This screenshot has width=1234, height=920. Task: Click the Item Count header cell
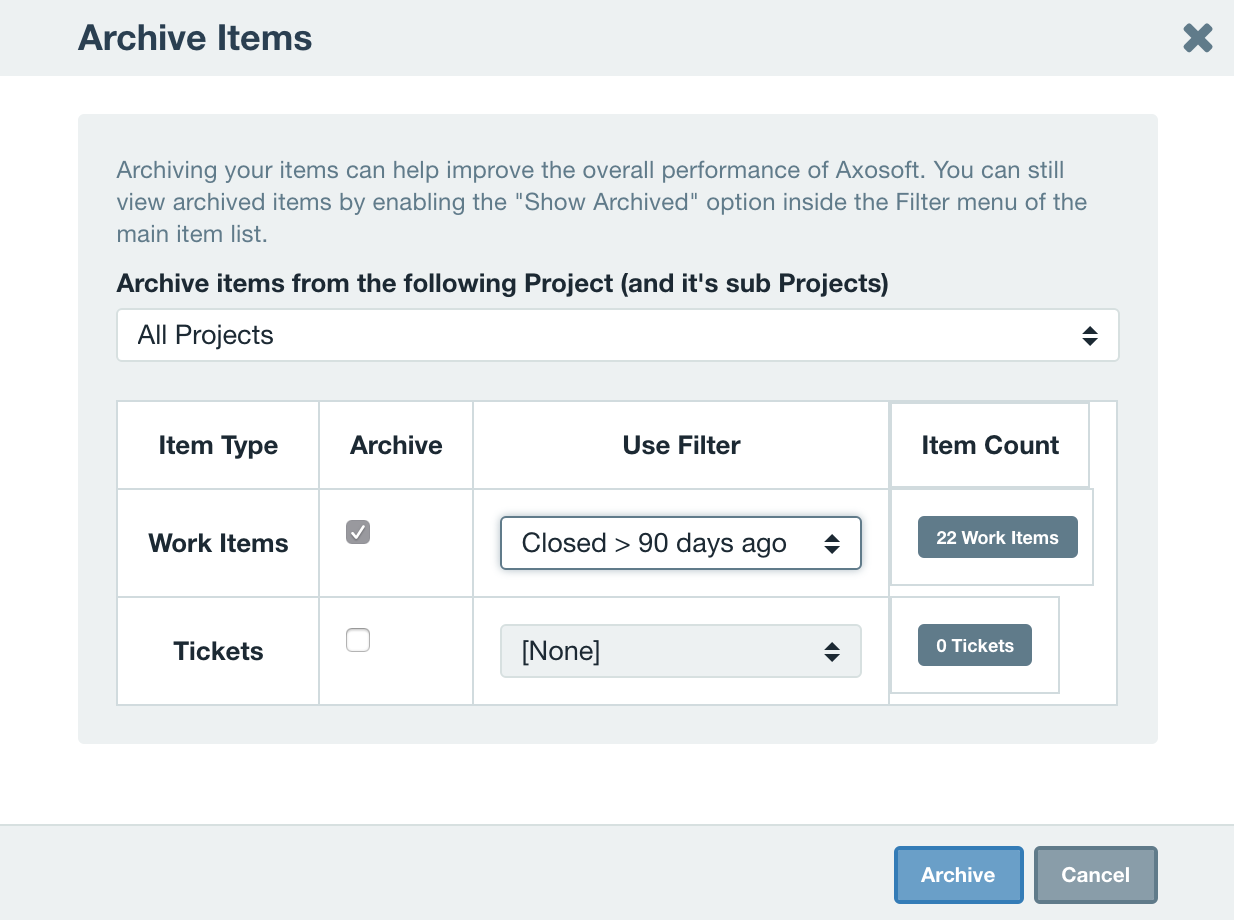[989, 445]
